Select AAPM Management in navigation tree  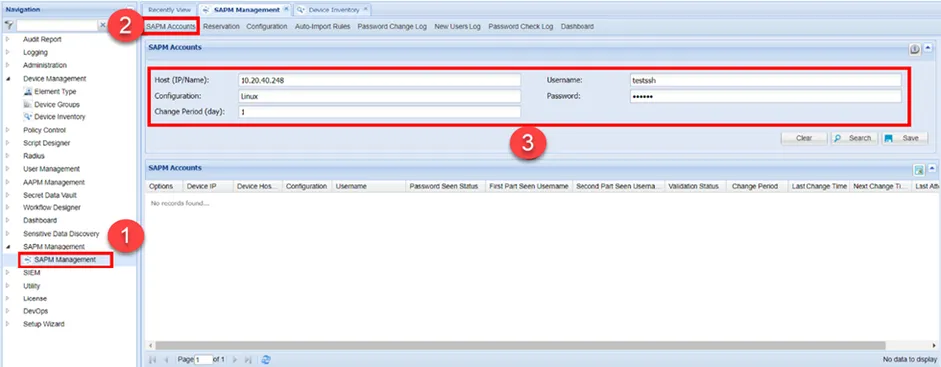click(x=54, y=182)
